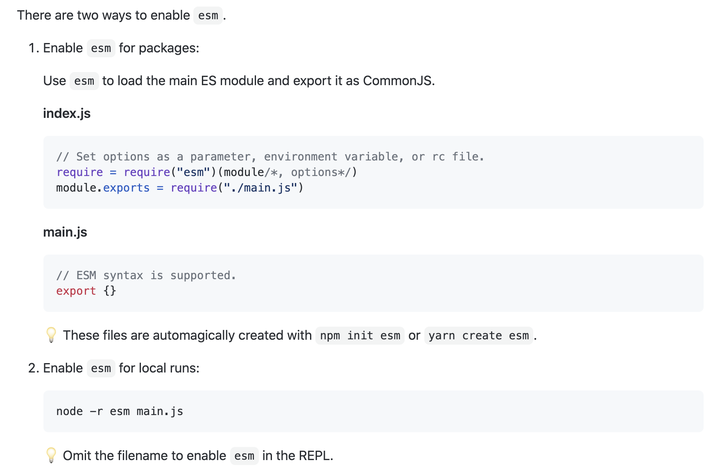
Task: Click the "Omit the filename to enable" tip text
Action: pos(144,455)
